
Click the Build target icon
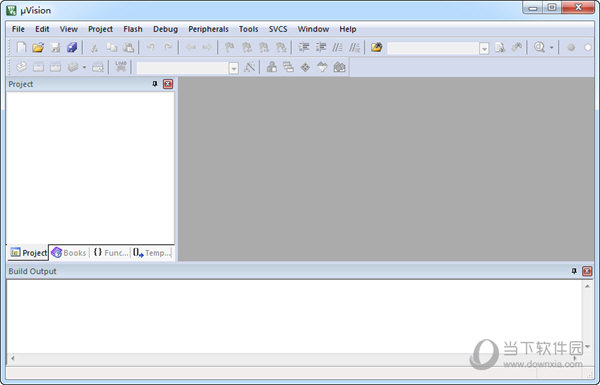38,67
